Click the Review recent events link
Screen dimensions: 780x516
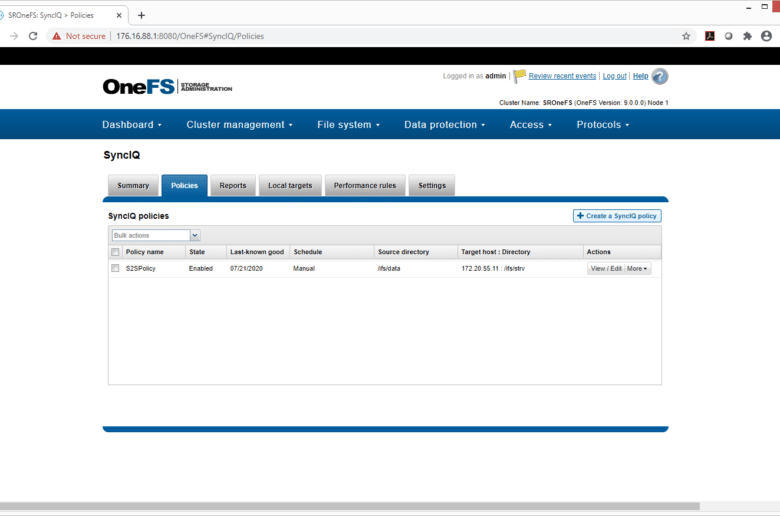click(x=562, y=76)
